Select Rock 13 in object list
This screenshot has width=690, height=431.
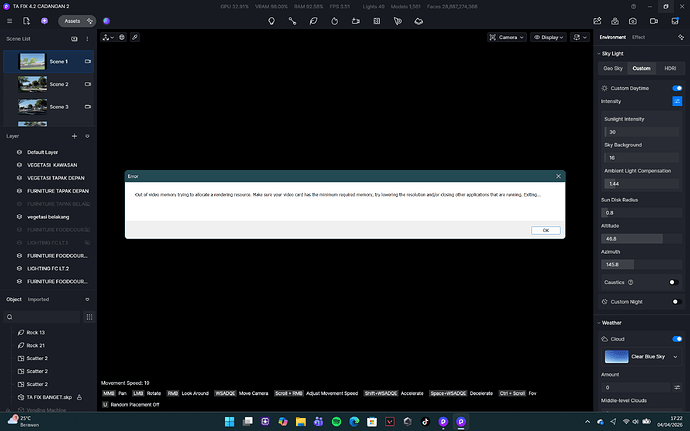(x=35, y=333)
